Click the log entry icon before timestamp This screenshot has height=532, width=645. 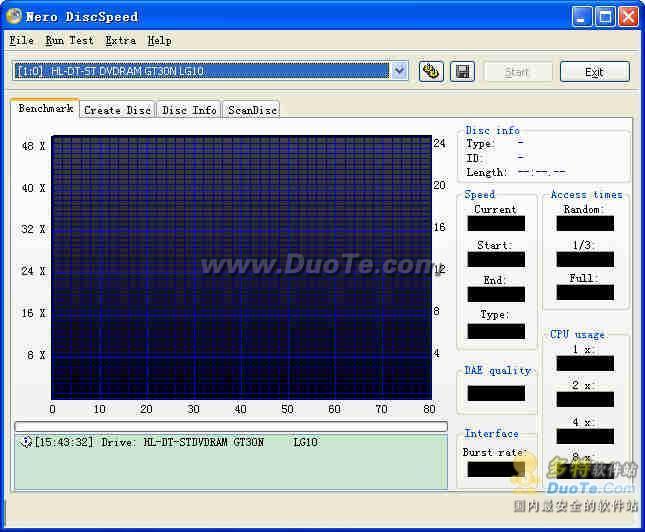[x=26, y=442]
